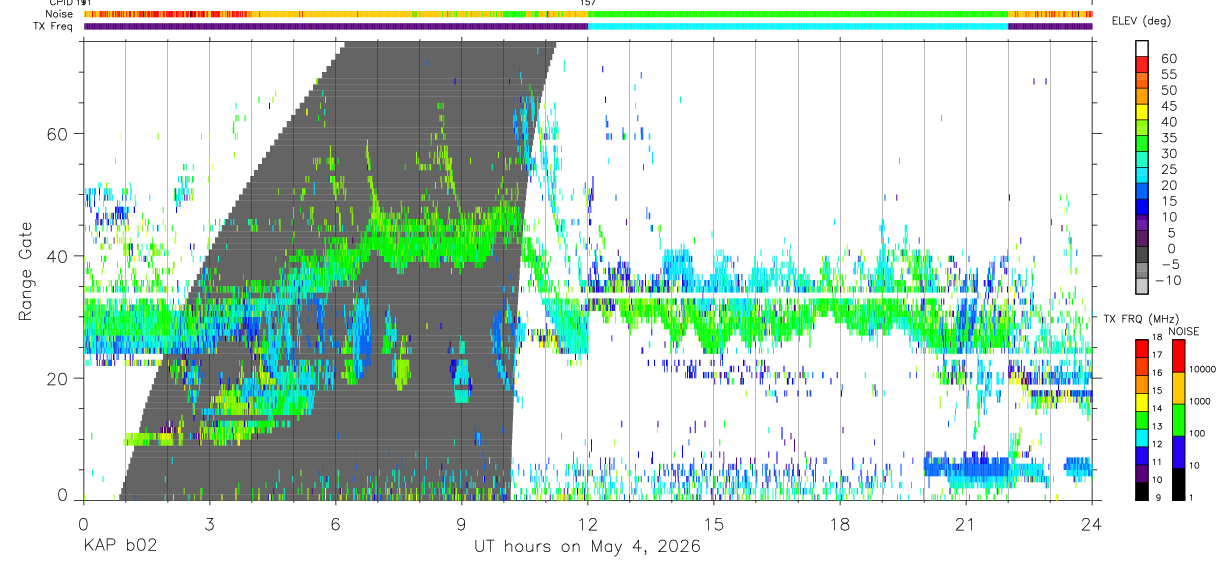Image resolution: width=1228 pixels, height=567 pixels.
Task: Click the red segment of the NOISE color bar
Action: point(1179,355)
